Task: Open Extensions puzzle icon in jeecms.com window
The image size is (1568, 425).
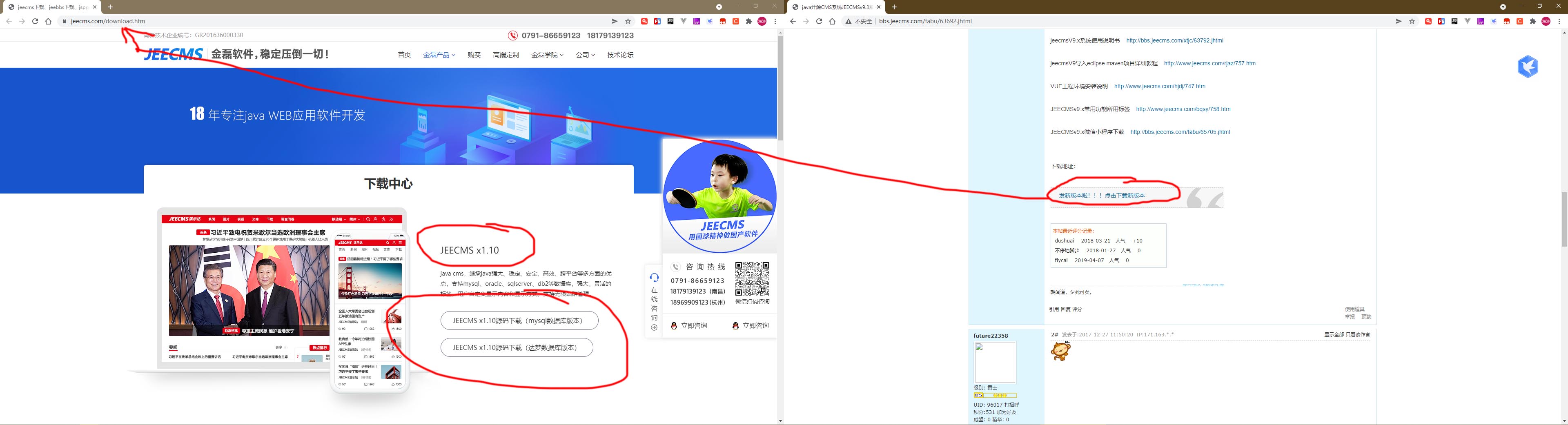Action: [749, 21]
